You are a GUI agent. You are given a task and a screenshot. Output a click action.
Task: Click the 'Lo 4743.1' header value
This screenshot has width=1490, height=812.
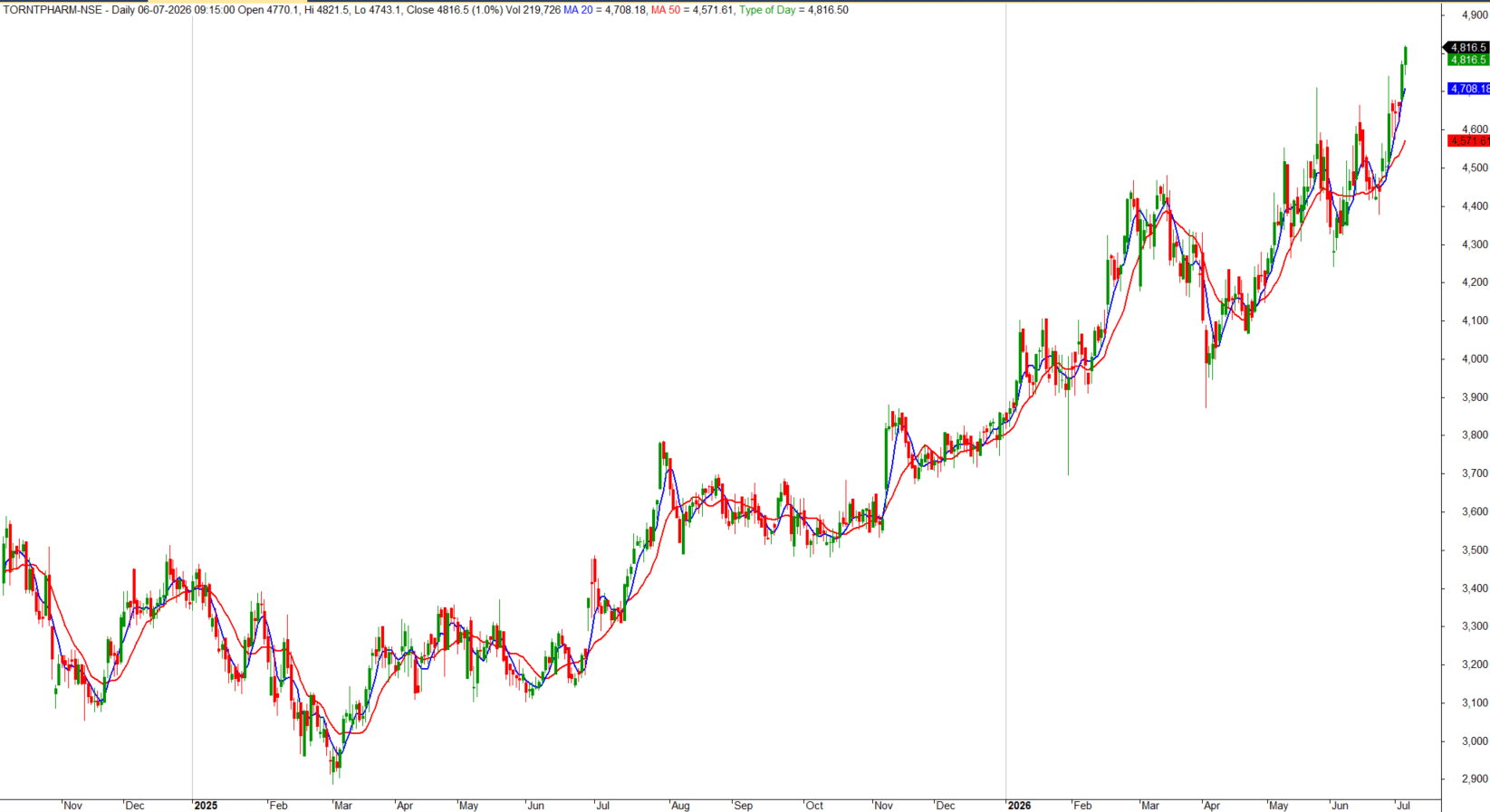click(378, 10)
